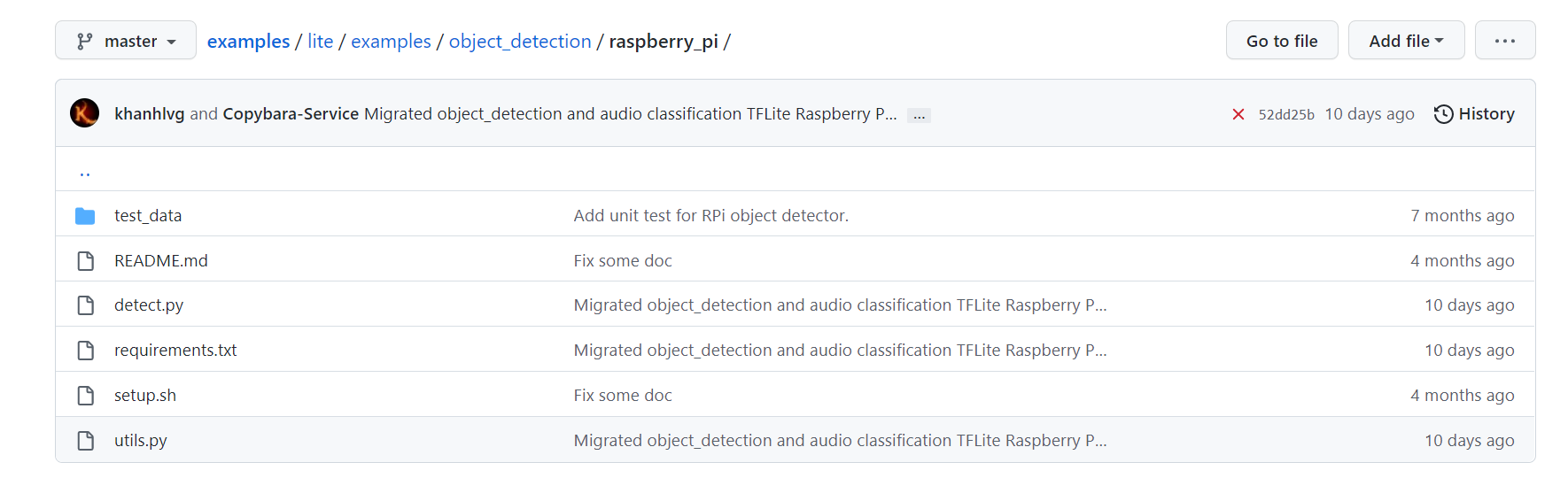This screenshot has height=478, width=1568.
Task: Open commit history via clock icon
Action: click(x=1443, y=114)
